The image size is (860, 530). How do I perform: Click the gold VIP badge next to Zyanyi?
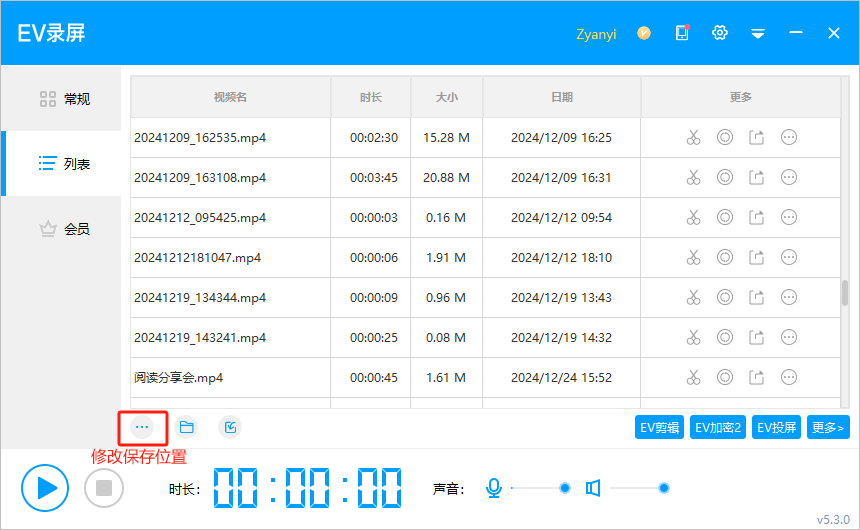[645, 33]
